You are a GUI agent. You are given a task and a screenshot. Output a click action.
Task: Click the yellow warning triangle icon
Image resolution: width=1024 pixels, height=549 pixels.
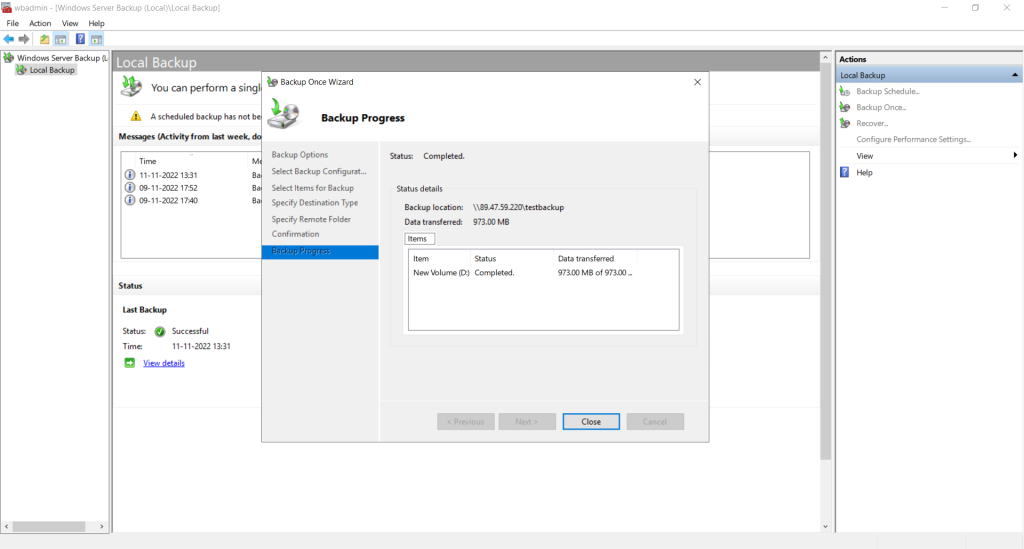(x=136, y=116)
